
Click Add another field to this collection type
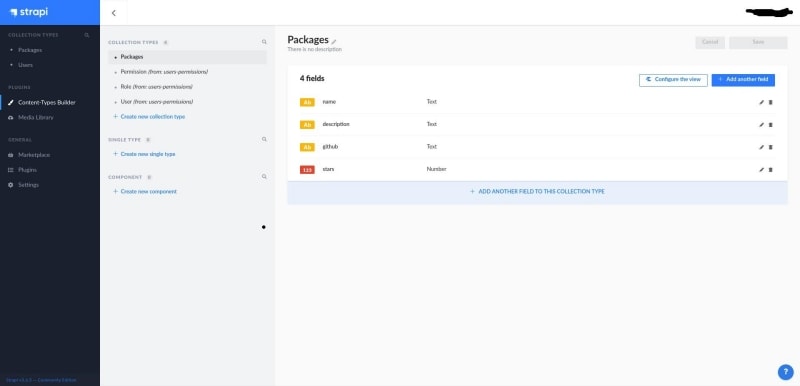(537, 192)
